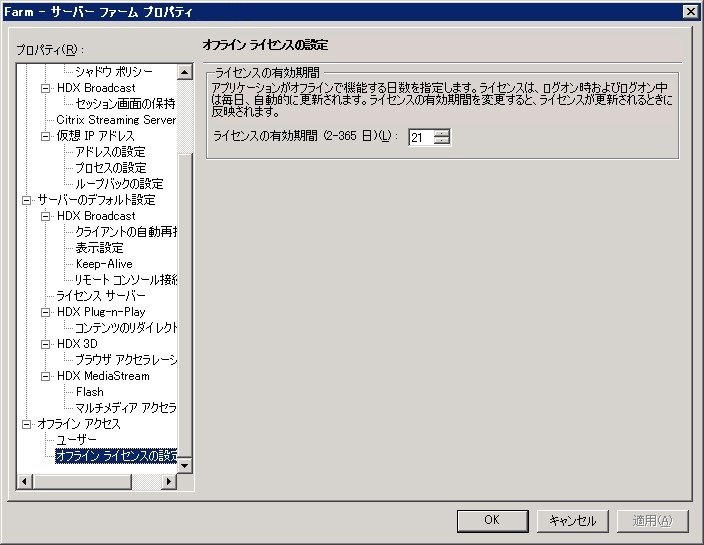
Task: Collapse the オフライン アクセス tree node
Action: point(27,424)
